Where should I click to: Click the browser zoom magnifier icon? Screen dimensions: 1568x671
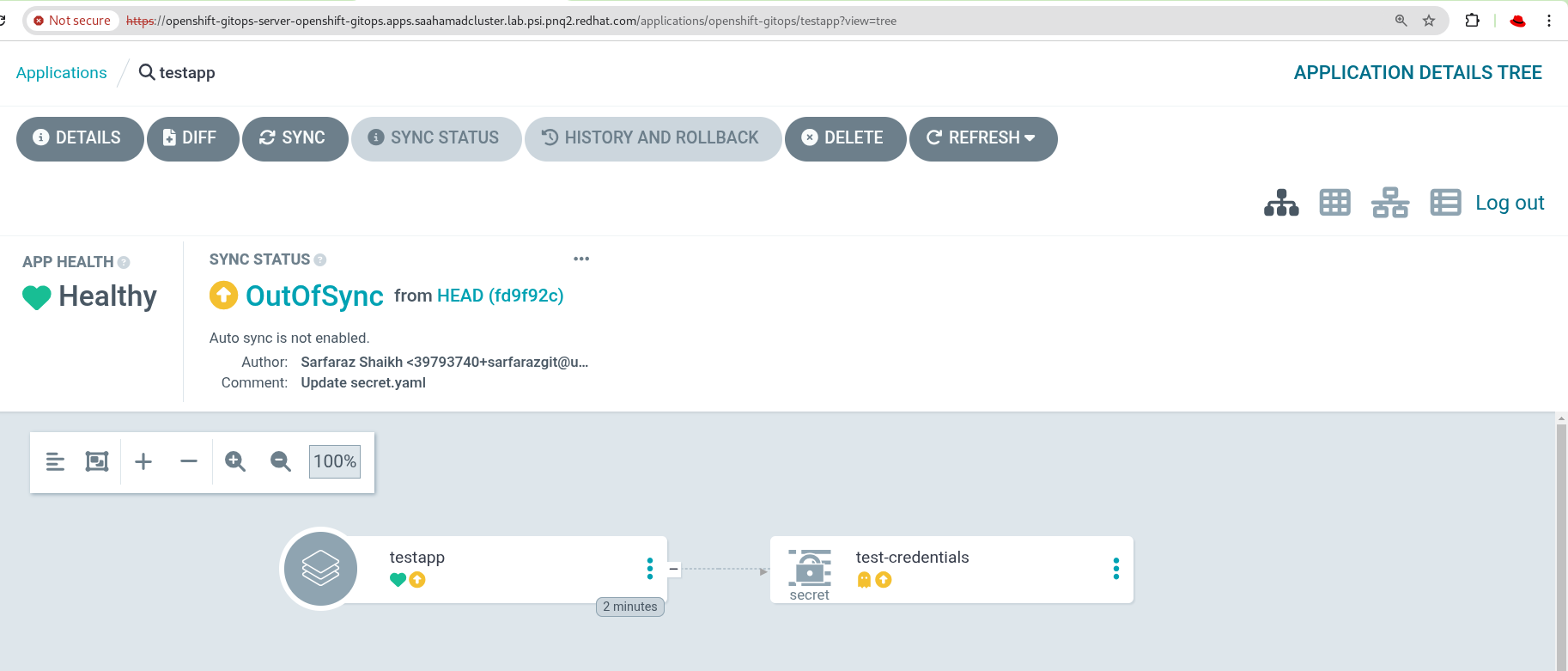(x=1401, y=21)
